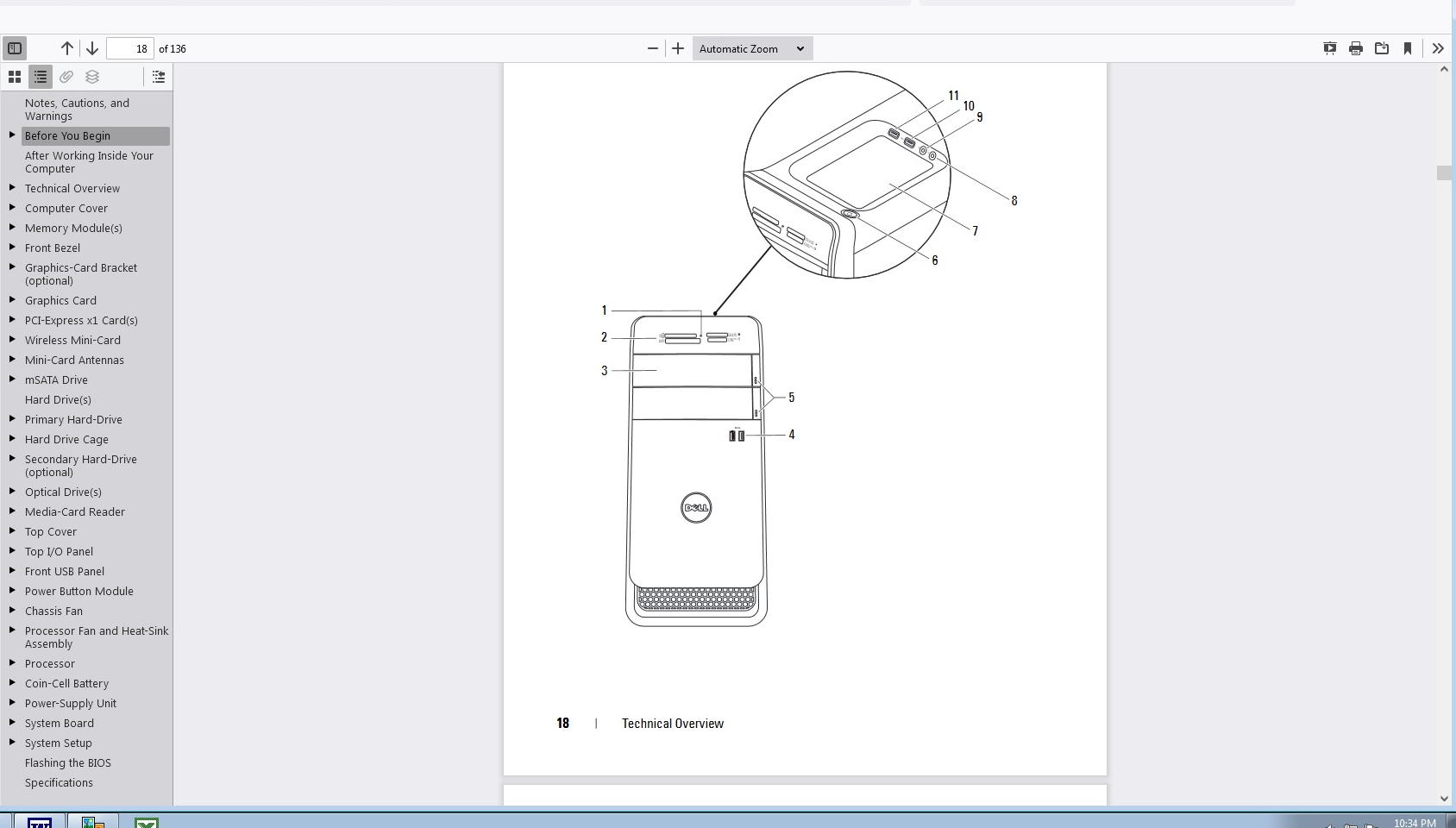Open the picture-icon app on the taskbar
This screenshot has height=828, width=1456.
[x=93, y=822]
